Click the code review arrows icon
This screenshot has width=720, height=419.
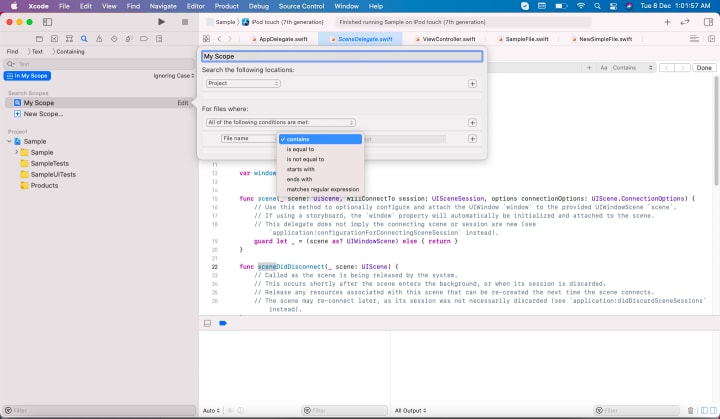click(685, 22)
